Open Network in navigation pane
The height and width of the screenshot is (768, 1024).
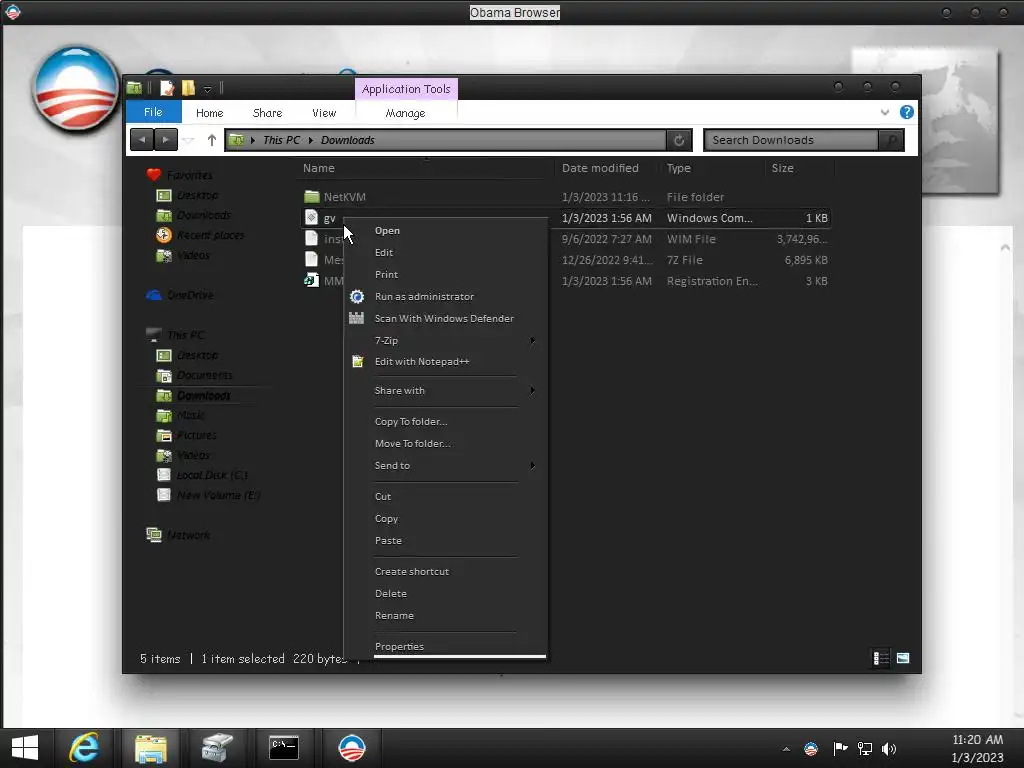(188, 536)
